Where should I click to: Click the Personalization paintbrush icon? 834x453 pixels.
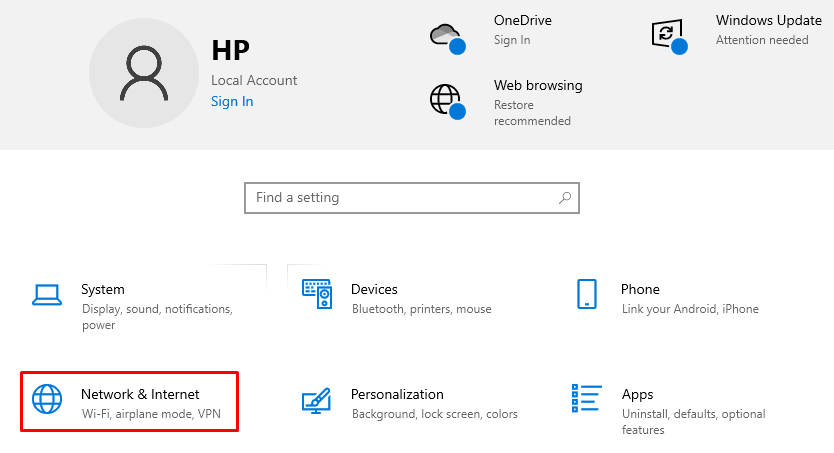point(317,401)
